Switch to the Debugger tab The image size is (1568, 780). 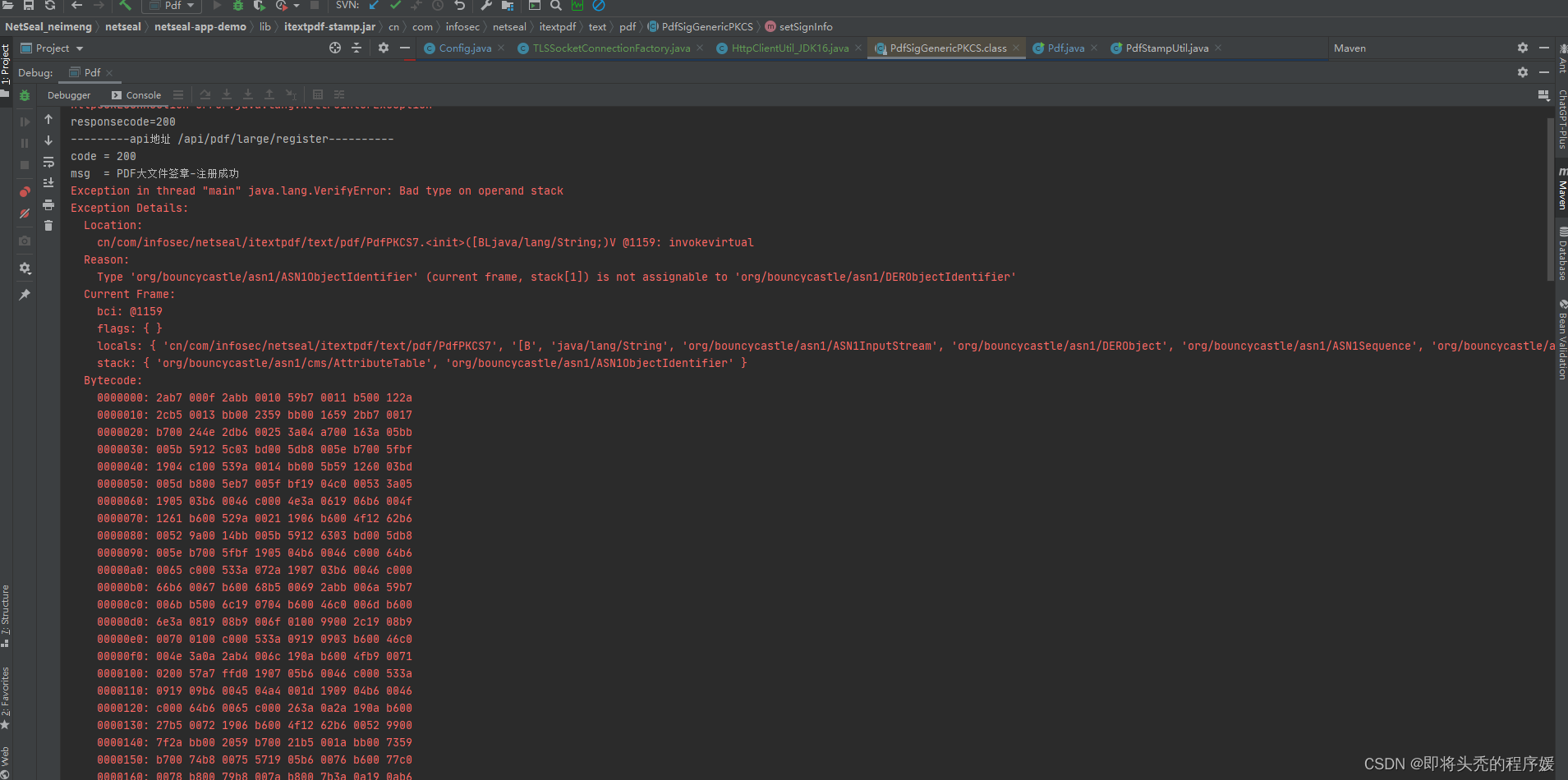click(x=69, y=94)
